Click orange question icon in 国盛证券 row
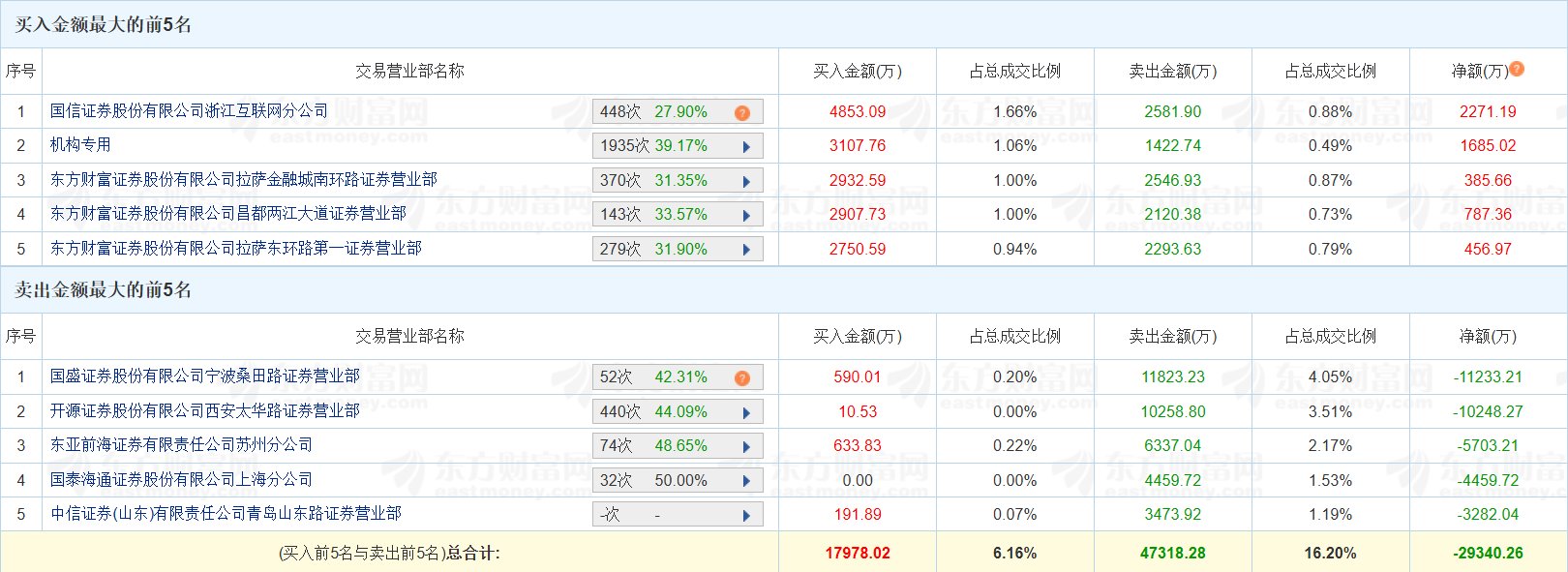 [x=742, y=378]
